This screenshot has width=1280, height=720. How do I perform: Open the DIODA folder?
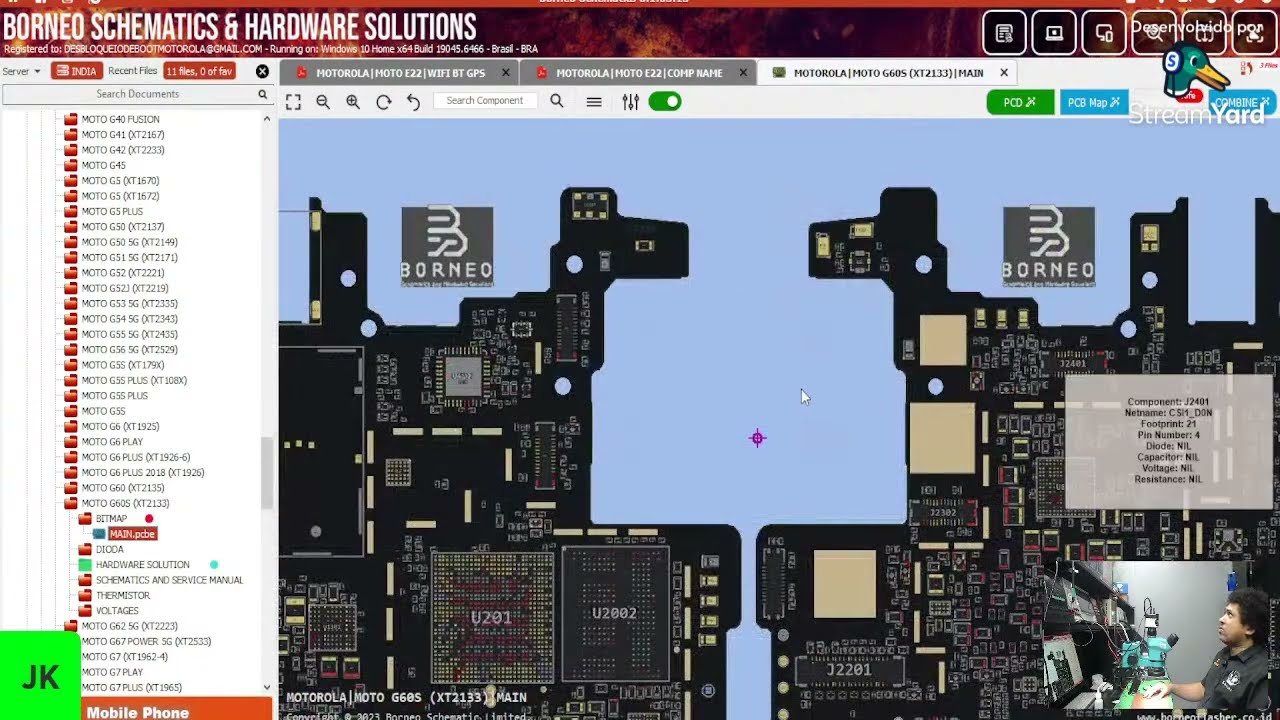[x=109, y=550]
